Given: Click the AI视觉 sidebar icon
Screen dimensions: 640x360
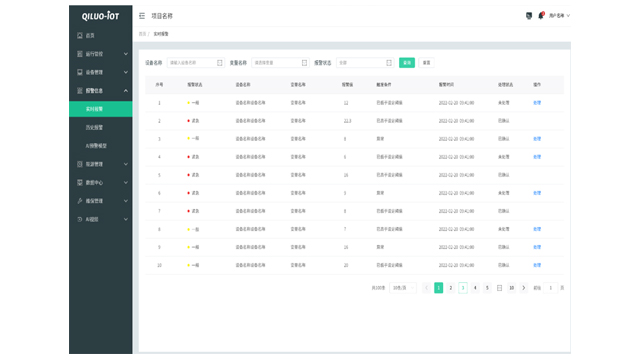Looking at the screenshot, I should (x=80, y=219).
